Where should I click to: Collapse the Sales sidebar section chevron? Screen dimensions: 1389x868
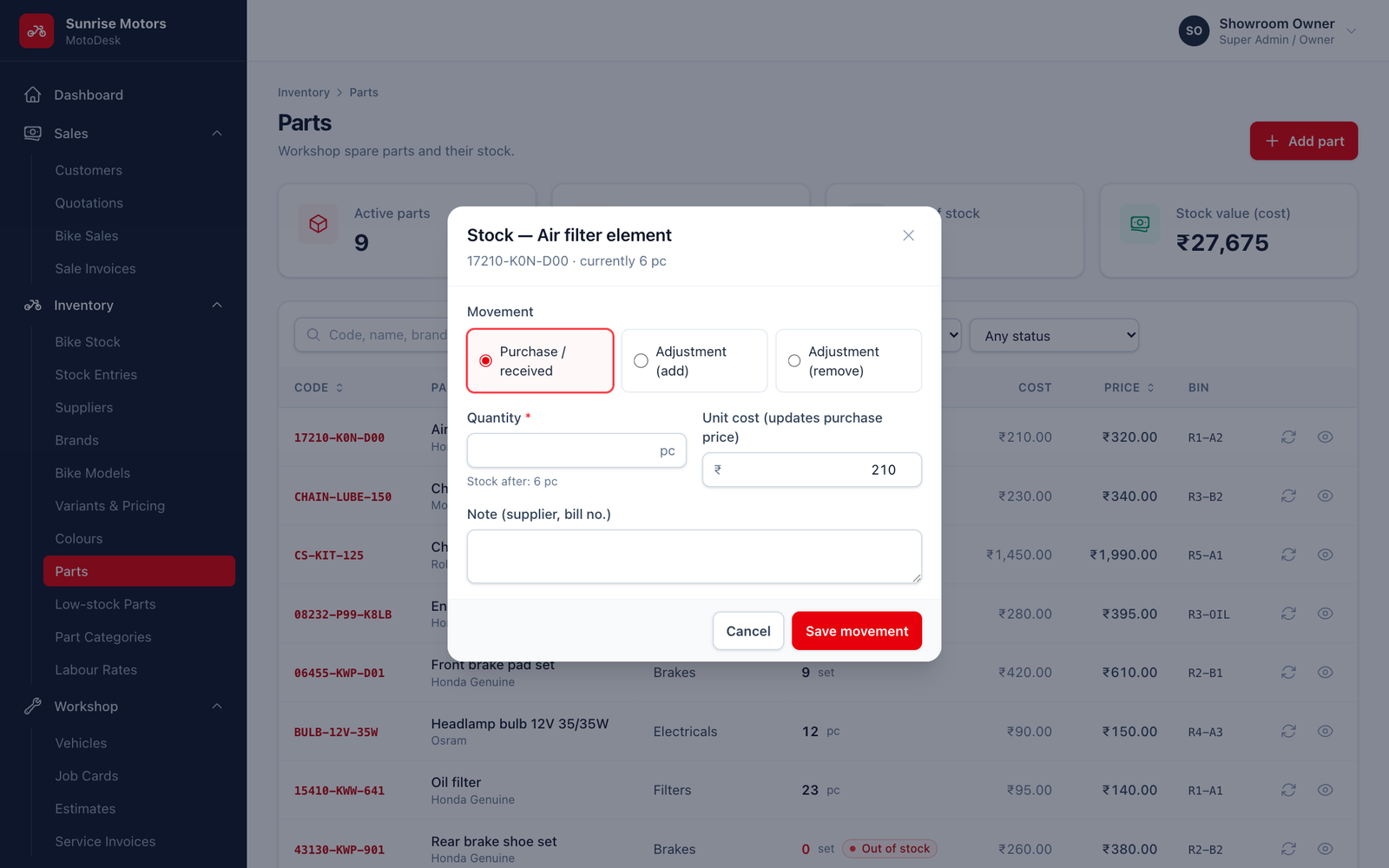[217, 133]
